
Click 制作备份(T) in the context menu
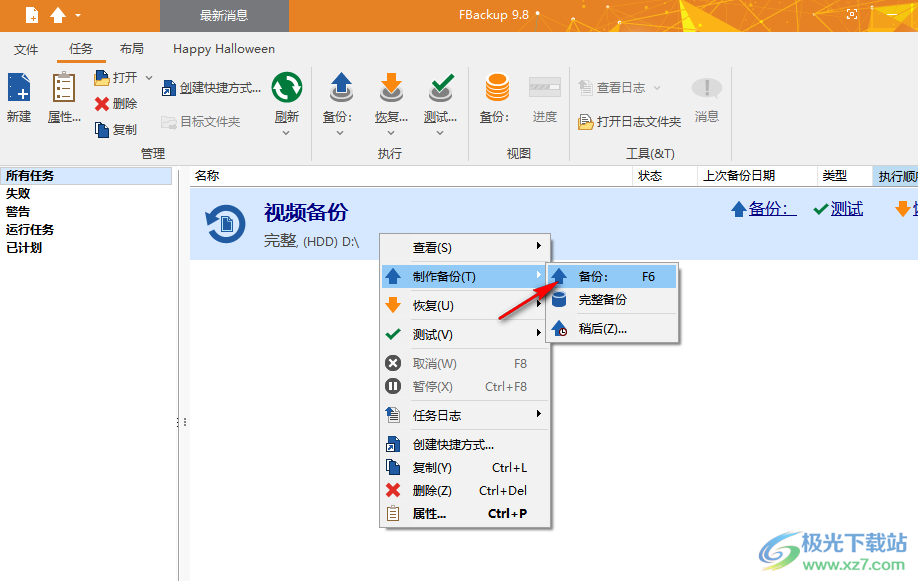(x=465, y=276)
